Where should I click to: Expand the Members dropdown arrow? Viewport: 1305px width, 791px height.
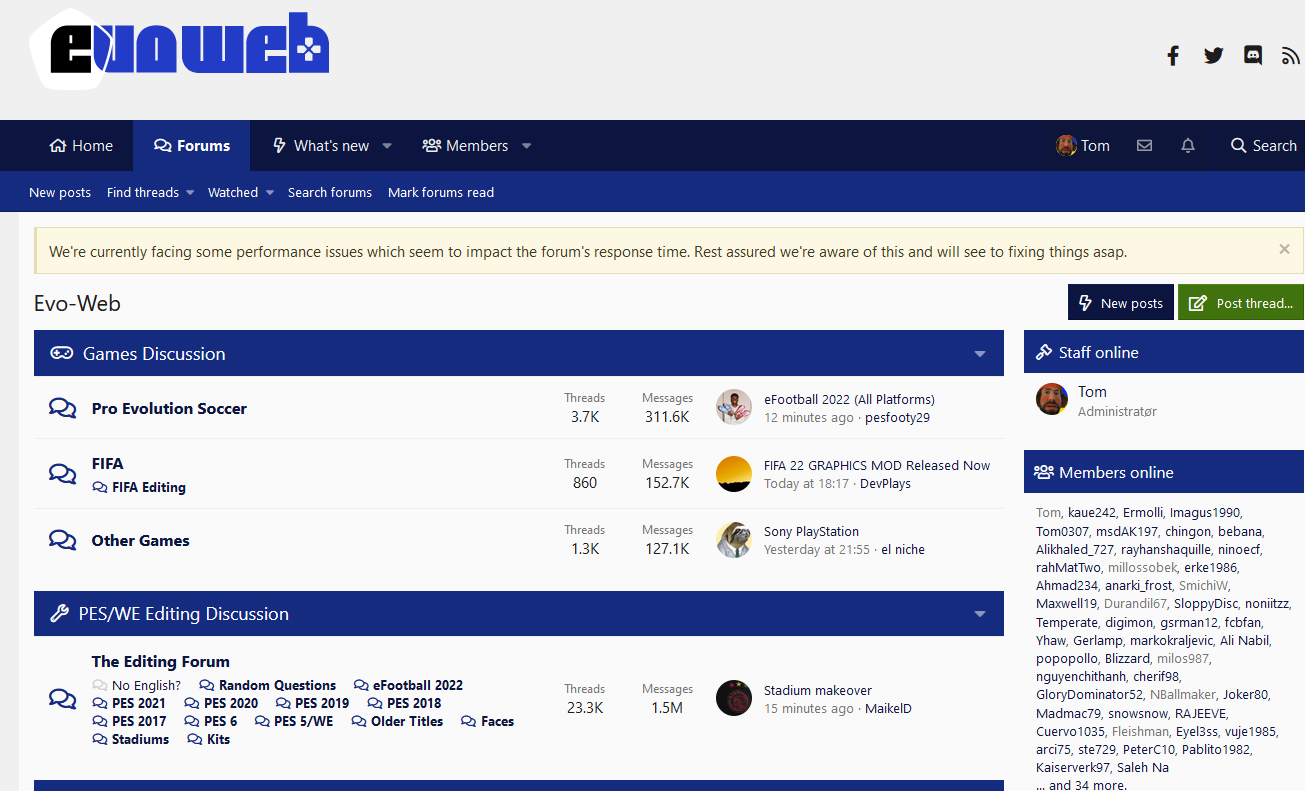click(526, 146)
